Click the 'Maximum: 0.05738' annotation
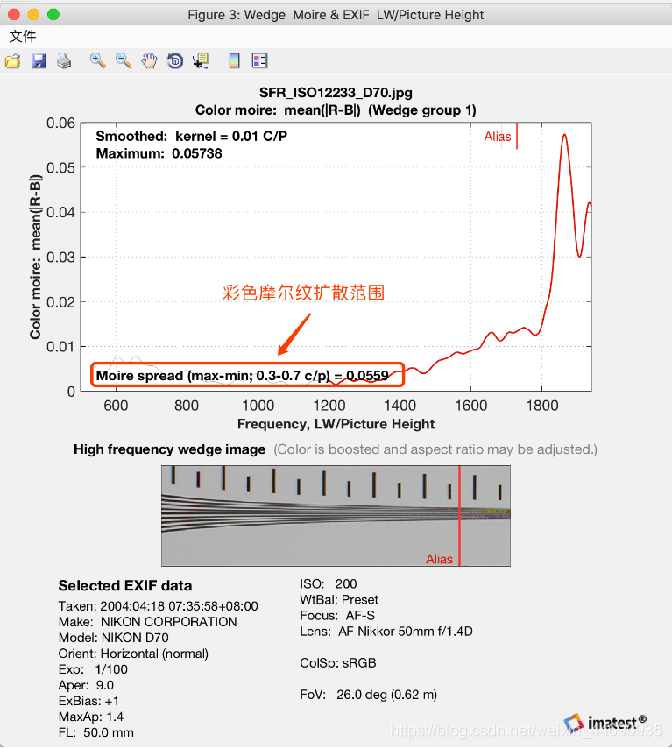This screenshot has height=749, width=672. tap(159, 154)
